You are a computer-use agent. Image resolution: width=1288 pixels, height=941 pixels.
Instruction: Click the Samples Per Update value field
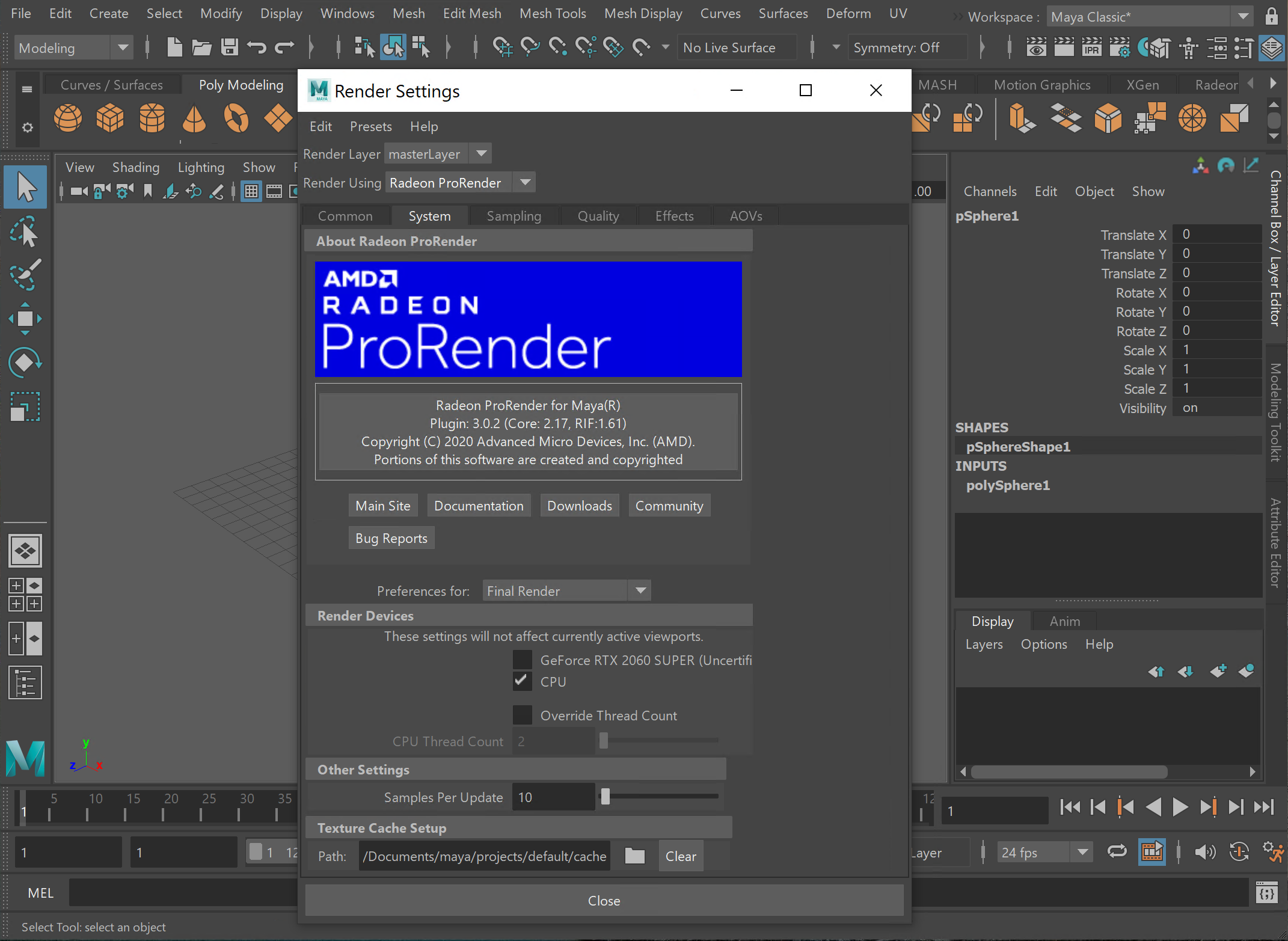click(x=553, y=797)
